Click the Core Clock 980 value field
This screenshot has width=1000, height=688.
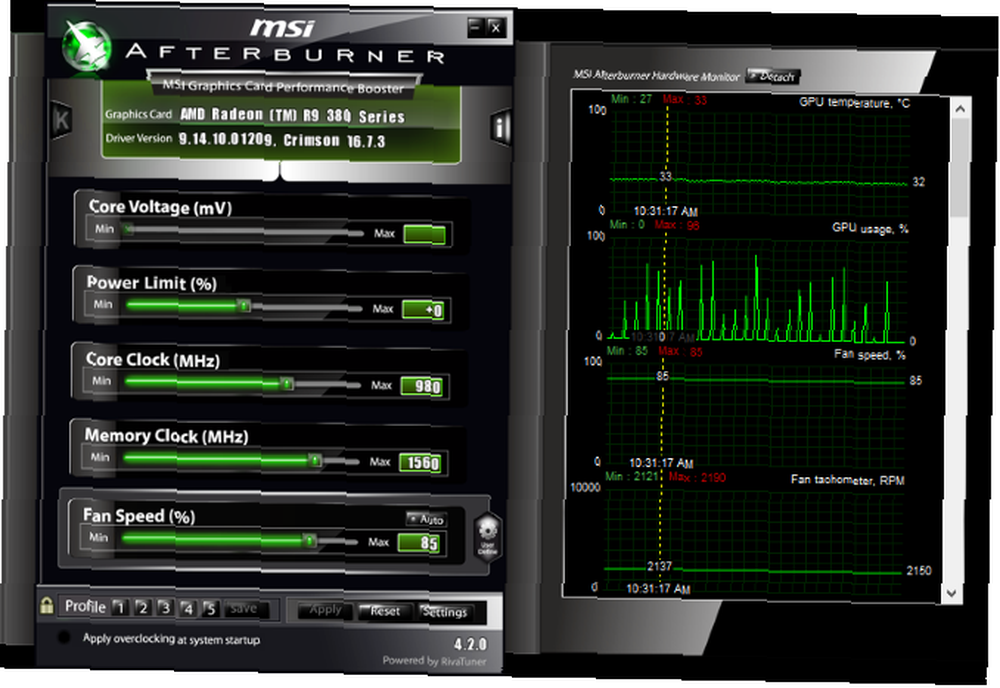tap(422, 386)
